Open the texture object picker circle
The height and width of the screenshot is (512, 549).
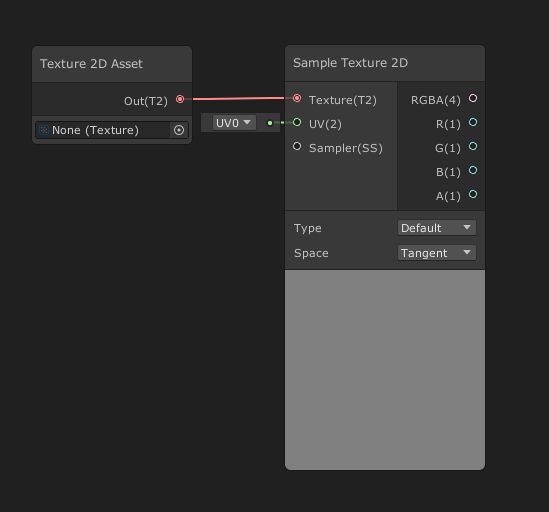click(x=179, y=130)
